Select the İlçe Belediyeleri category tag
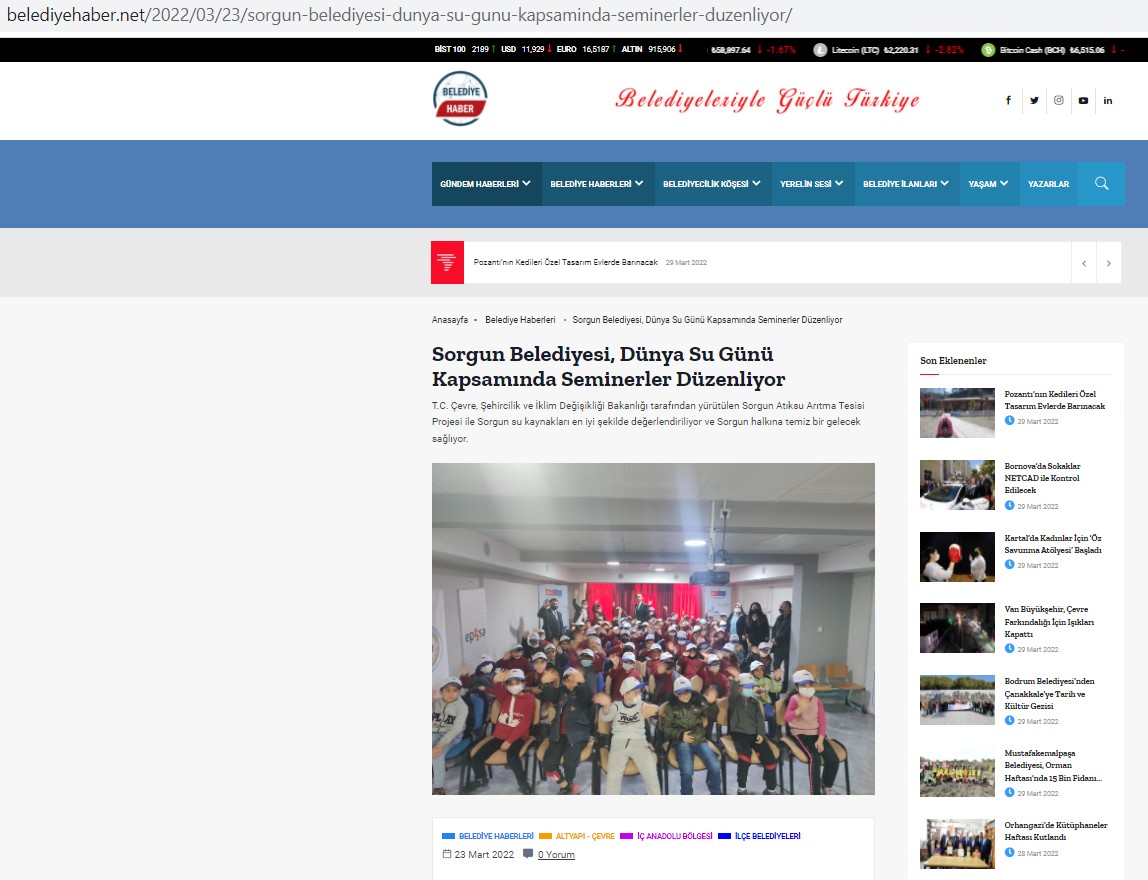The height and width of the screenshot is (880, 1148). click(759, 836)
